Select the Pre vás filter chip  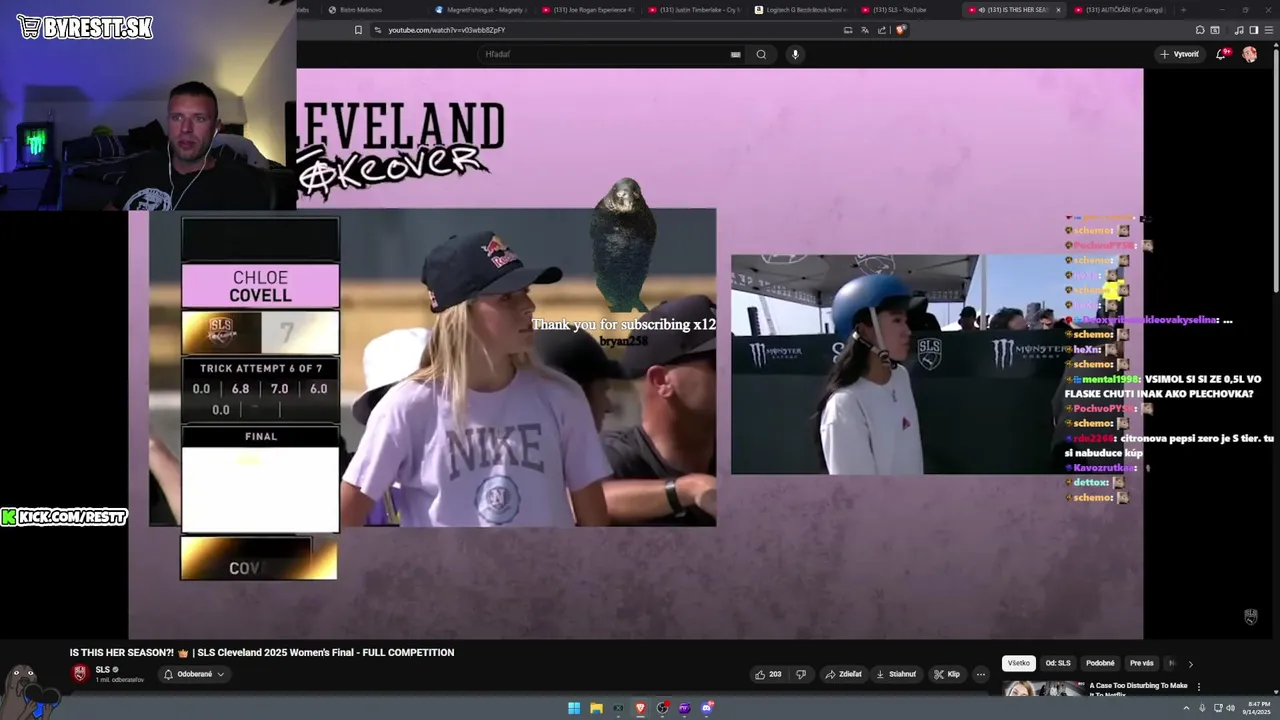coord(1141,663)
